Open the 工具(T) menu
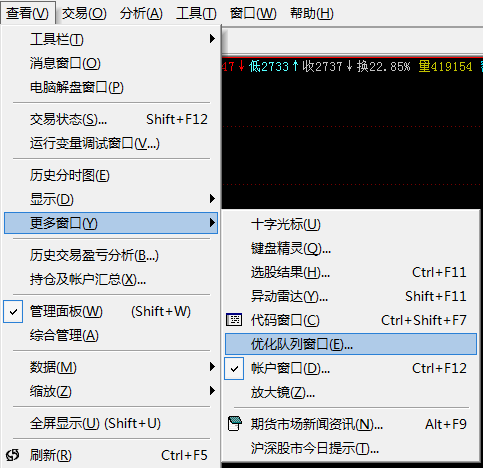The image size is (483, 468). tap(196, 13)
